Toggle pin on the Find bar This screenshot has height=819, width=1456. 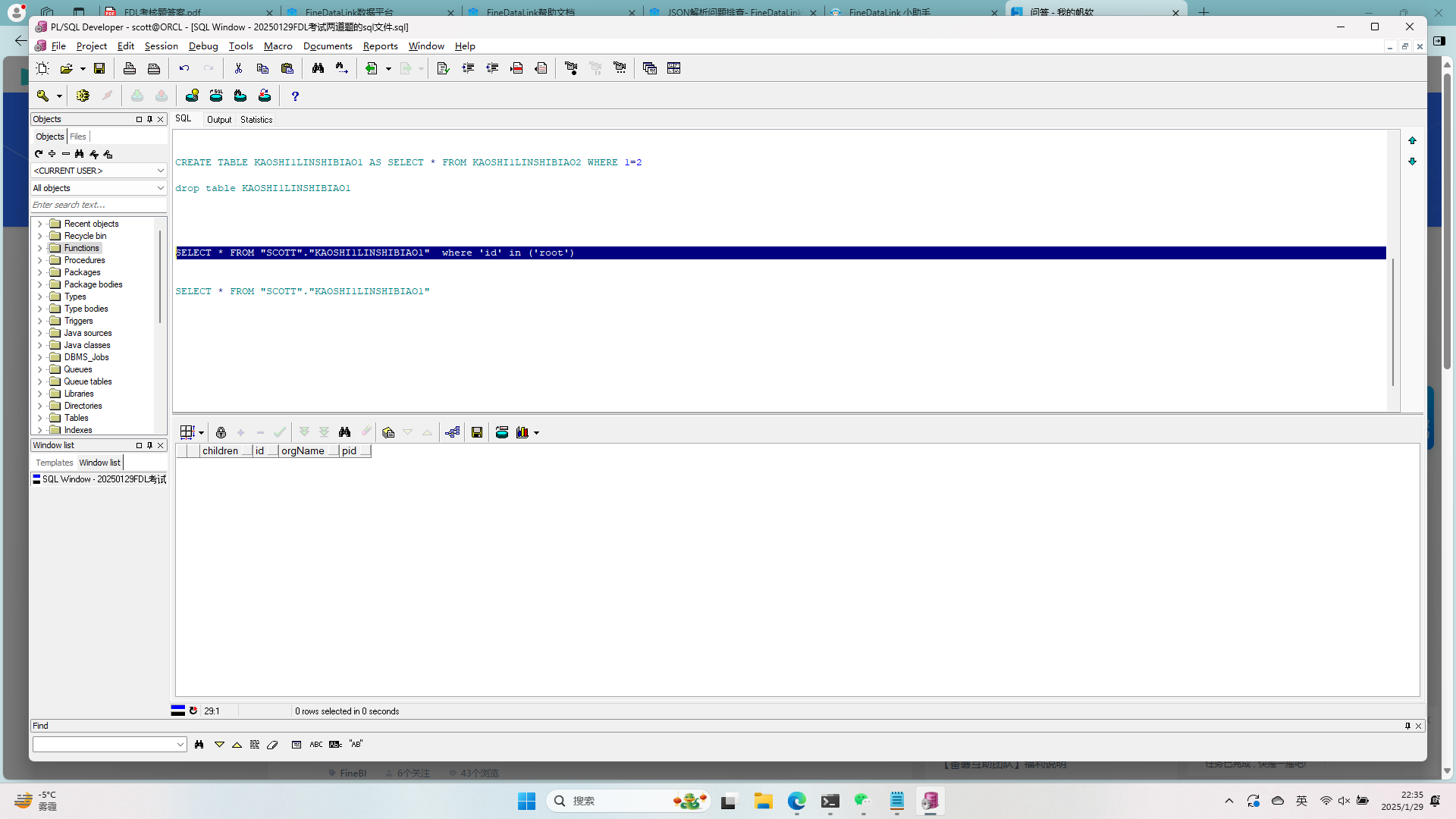[x=1407, y=726]
